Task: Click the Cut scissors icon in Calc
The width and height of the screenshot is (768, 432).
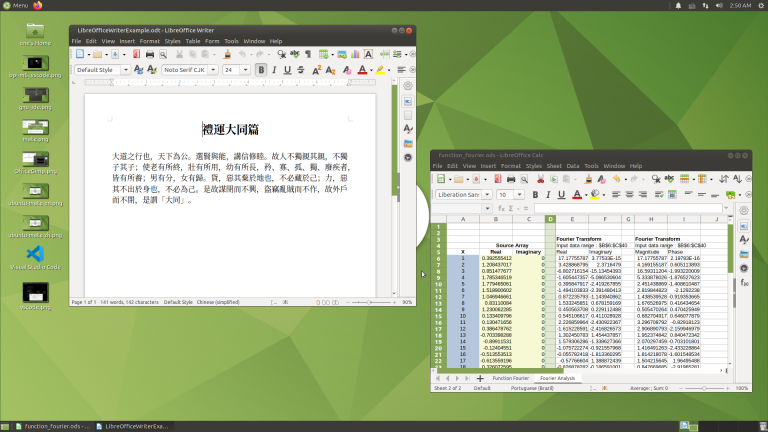Action: coord(540,179)
